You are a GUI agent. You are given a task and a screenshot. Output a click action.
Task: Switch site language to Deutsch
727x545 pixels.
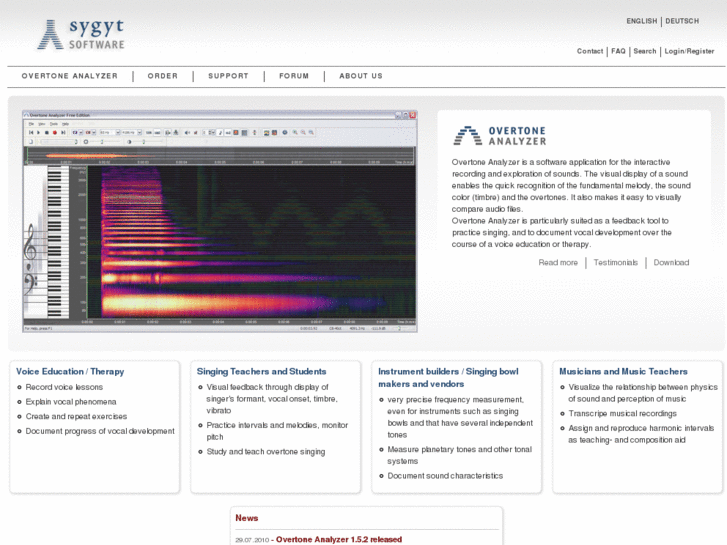coord(682,21)
